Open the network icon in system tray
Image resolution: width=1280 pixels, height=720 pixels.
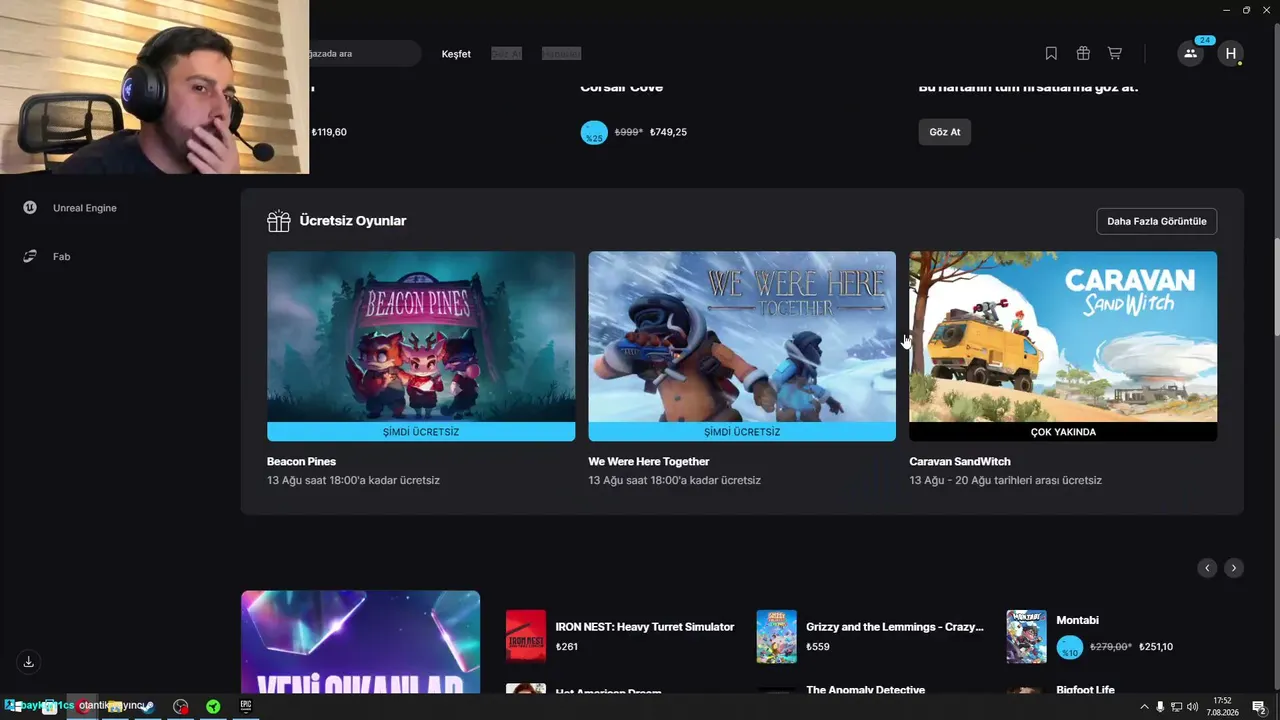(x=1176, y=707)
